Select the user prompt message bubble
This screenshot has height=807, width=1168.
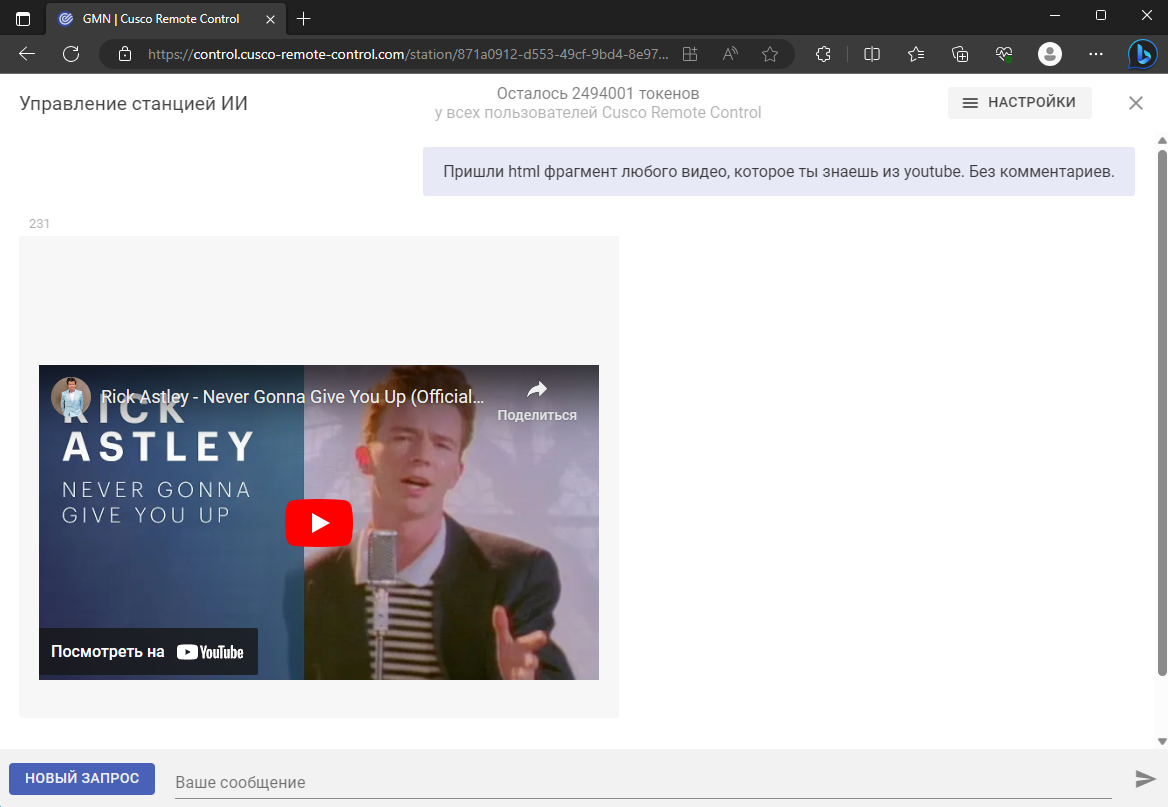coord(778,171)
